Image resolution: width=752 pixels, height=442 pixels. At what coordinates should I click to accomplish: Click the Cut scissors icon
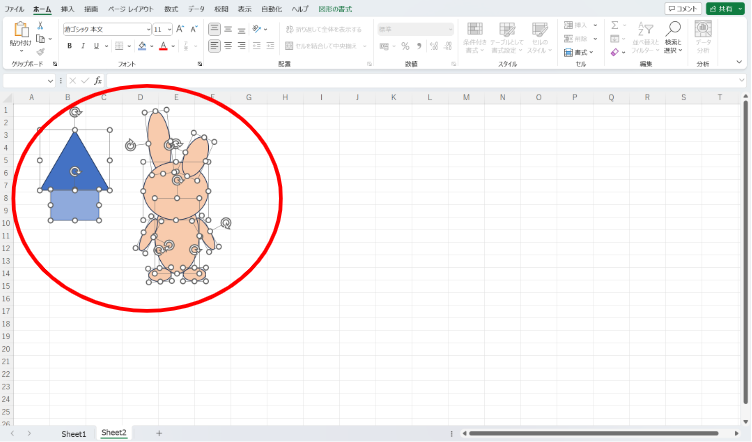[40, 25]
